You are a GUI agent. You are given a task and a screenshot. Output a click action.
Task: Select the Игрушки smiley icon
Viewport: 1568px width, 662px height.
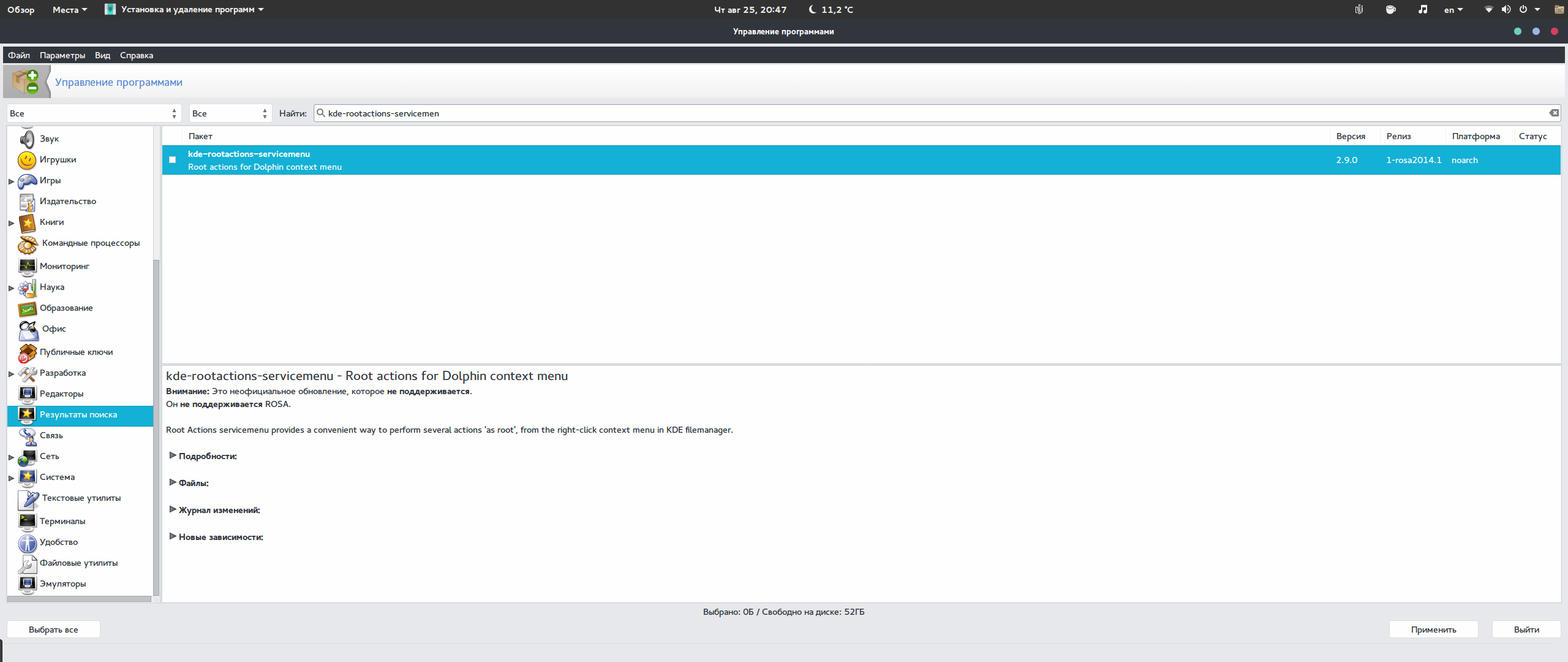(26, 160)
